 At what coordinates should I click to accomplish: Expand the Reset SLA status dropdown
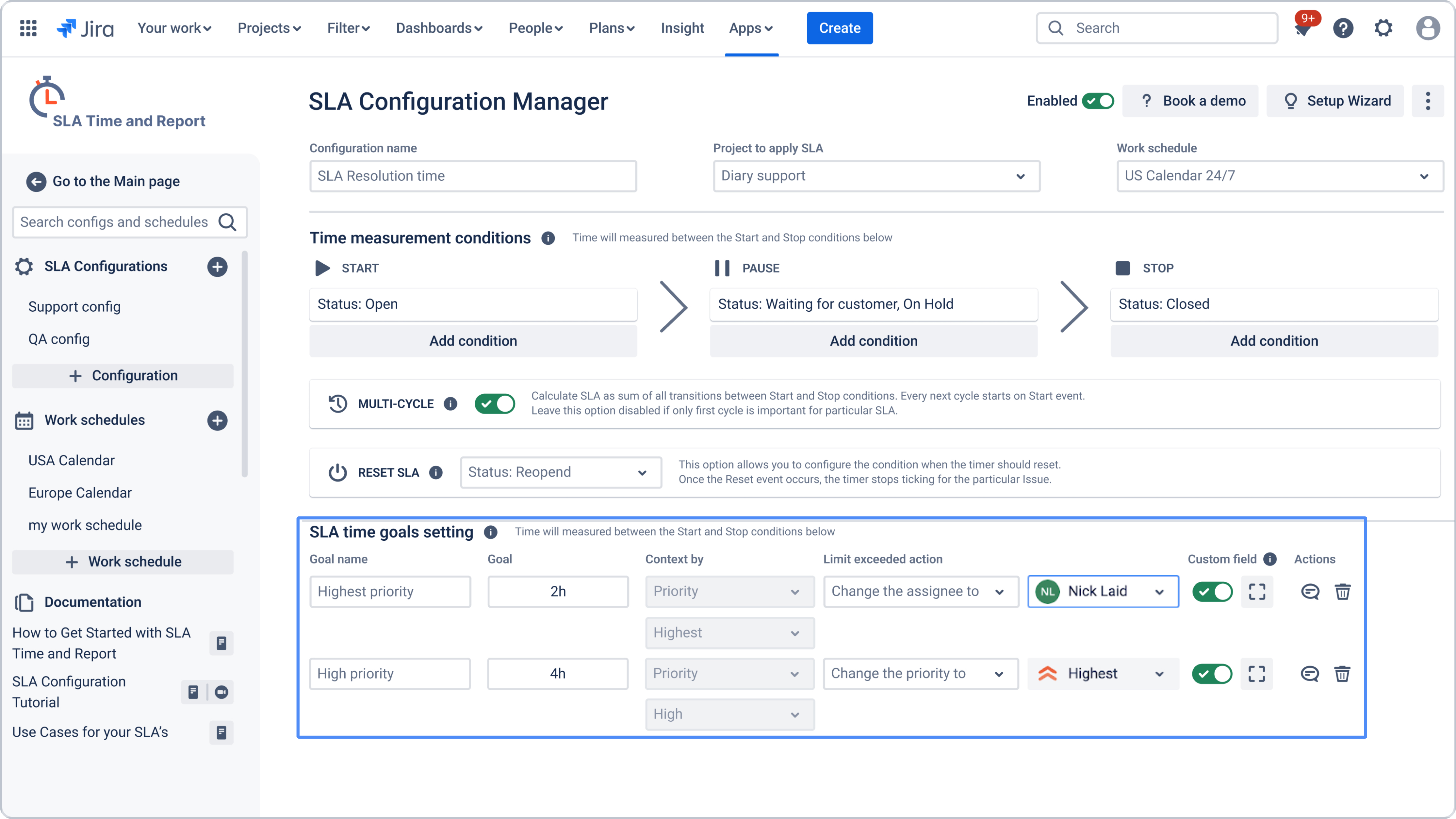[560, 472]
